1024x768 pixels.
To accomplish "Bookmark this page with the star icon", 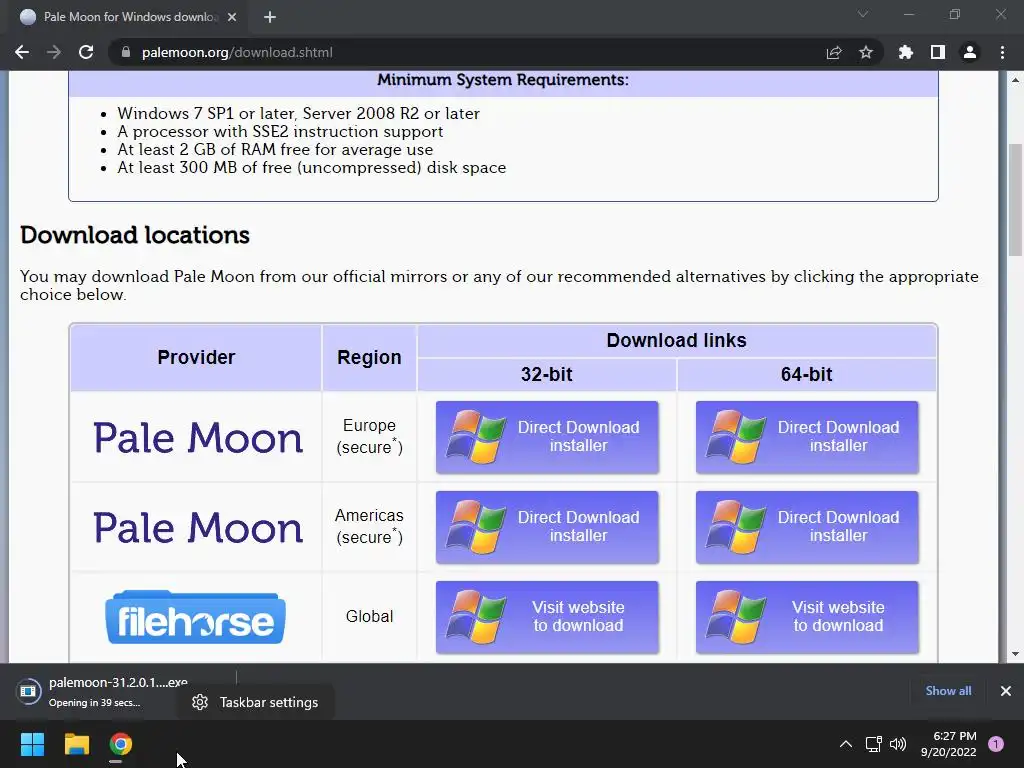I will [866, 52].
